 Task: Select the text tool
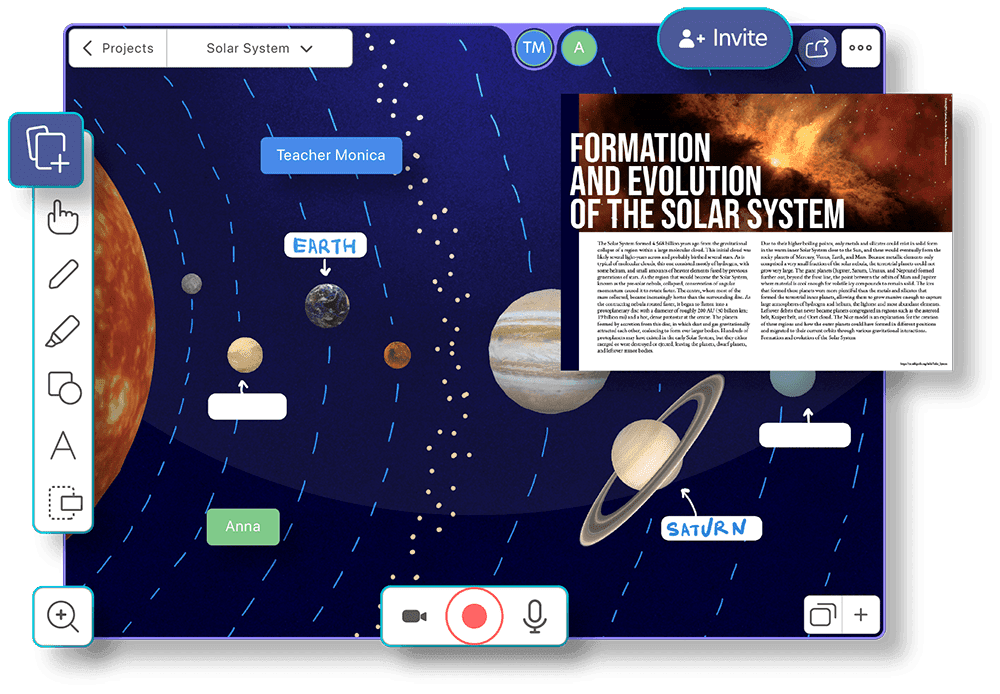click(x=63, y=445)
